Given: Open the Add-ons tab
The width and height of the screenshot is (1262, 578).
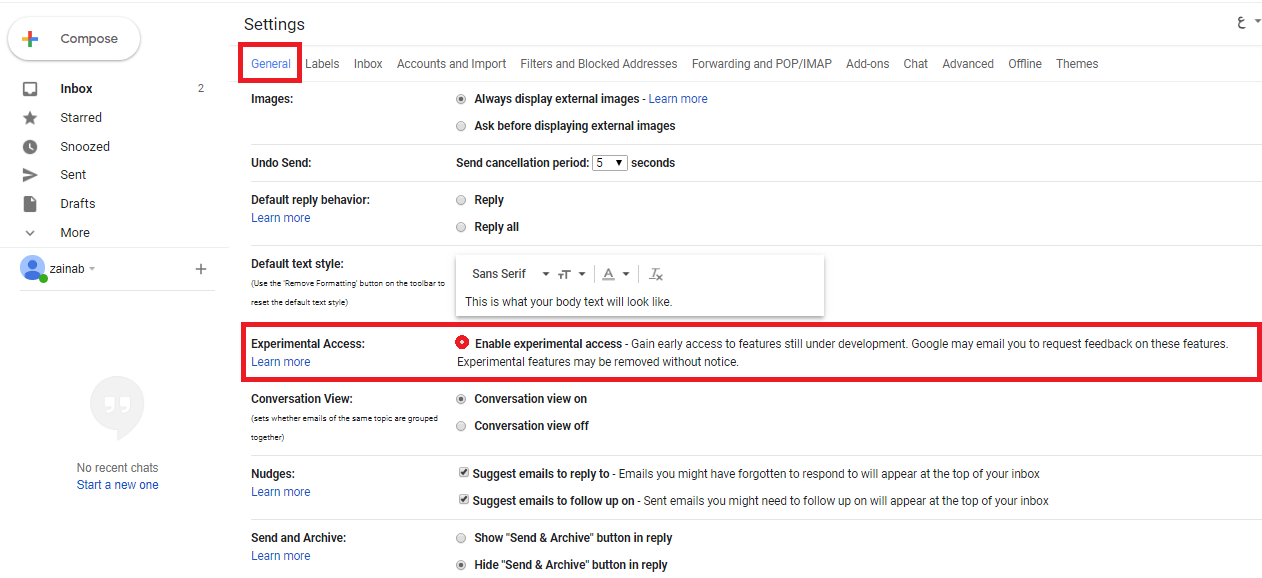Looking at the screenshot, I should click(x=867, y=64).
